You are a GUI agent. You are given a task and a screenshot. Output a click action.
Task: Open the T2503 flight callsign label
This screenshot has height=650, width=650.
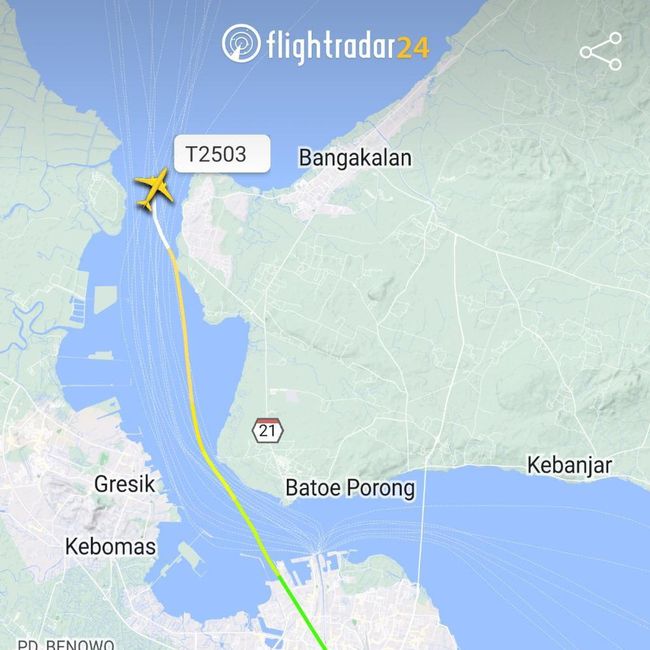222,154
